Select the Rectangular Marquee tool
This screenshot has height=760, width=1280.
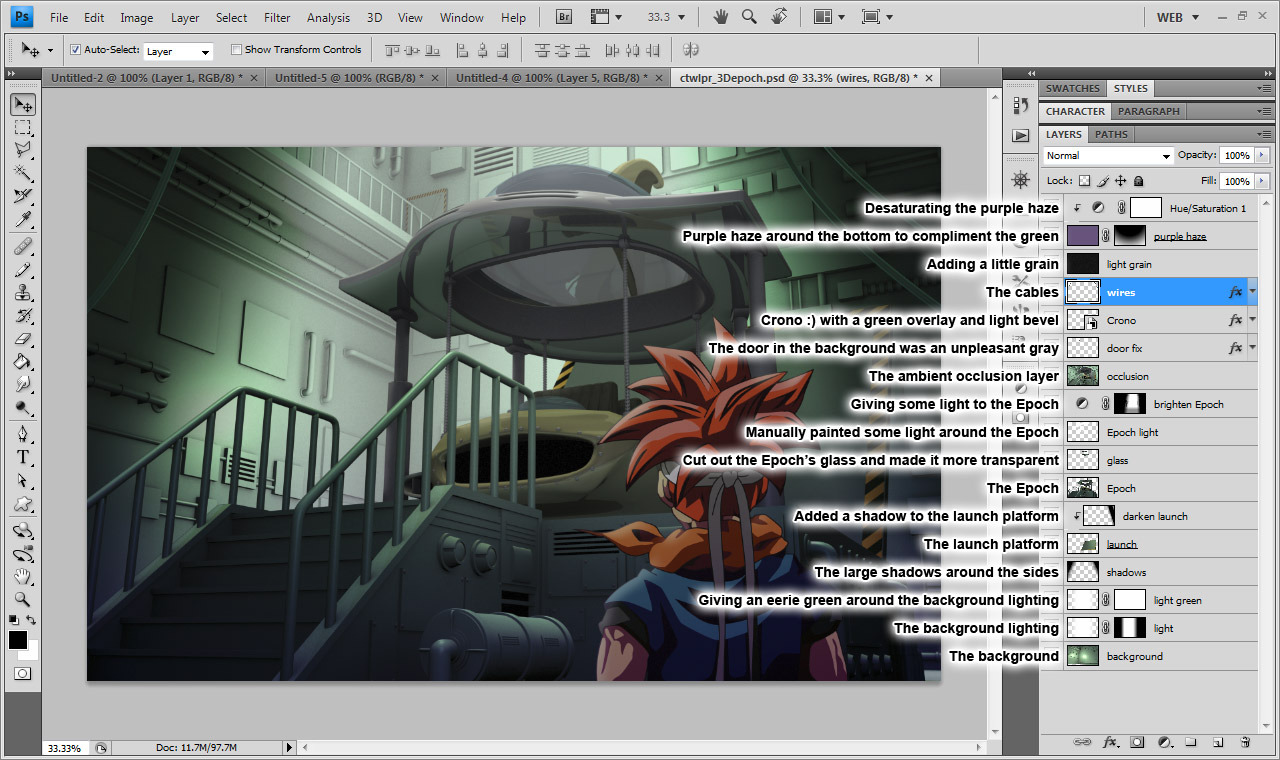point(23,127)
